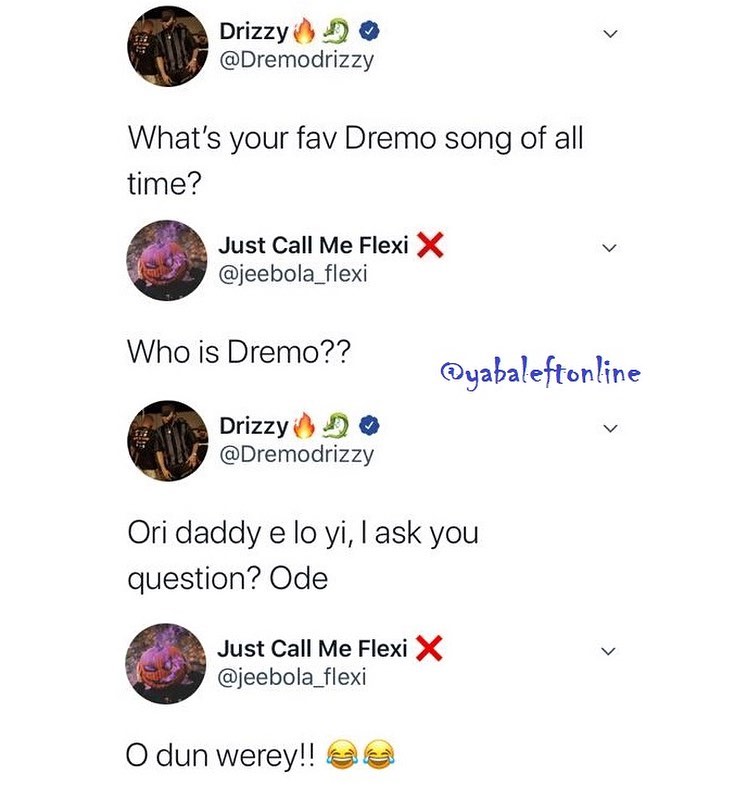Open the 'Just Call Me Flexi' name on the last tweet
This screenshot has height=811, width=747.
tap(312, 649)
